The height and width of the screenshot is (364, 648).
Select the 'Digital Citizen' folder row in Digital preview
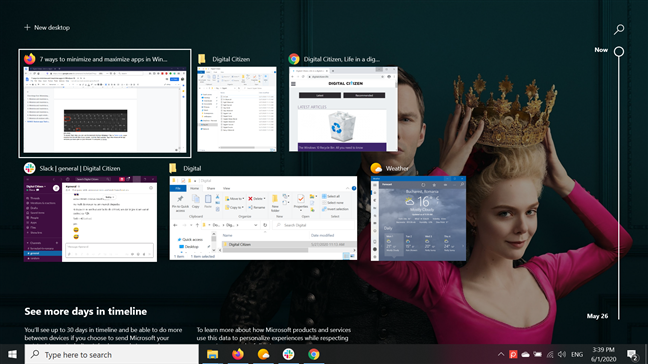pyautogui.click(x=288, y=245)
